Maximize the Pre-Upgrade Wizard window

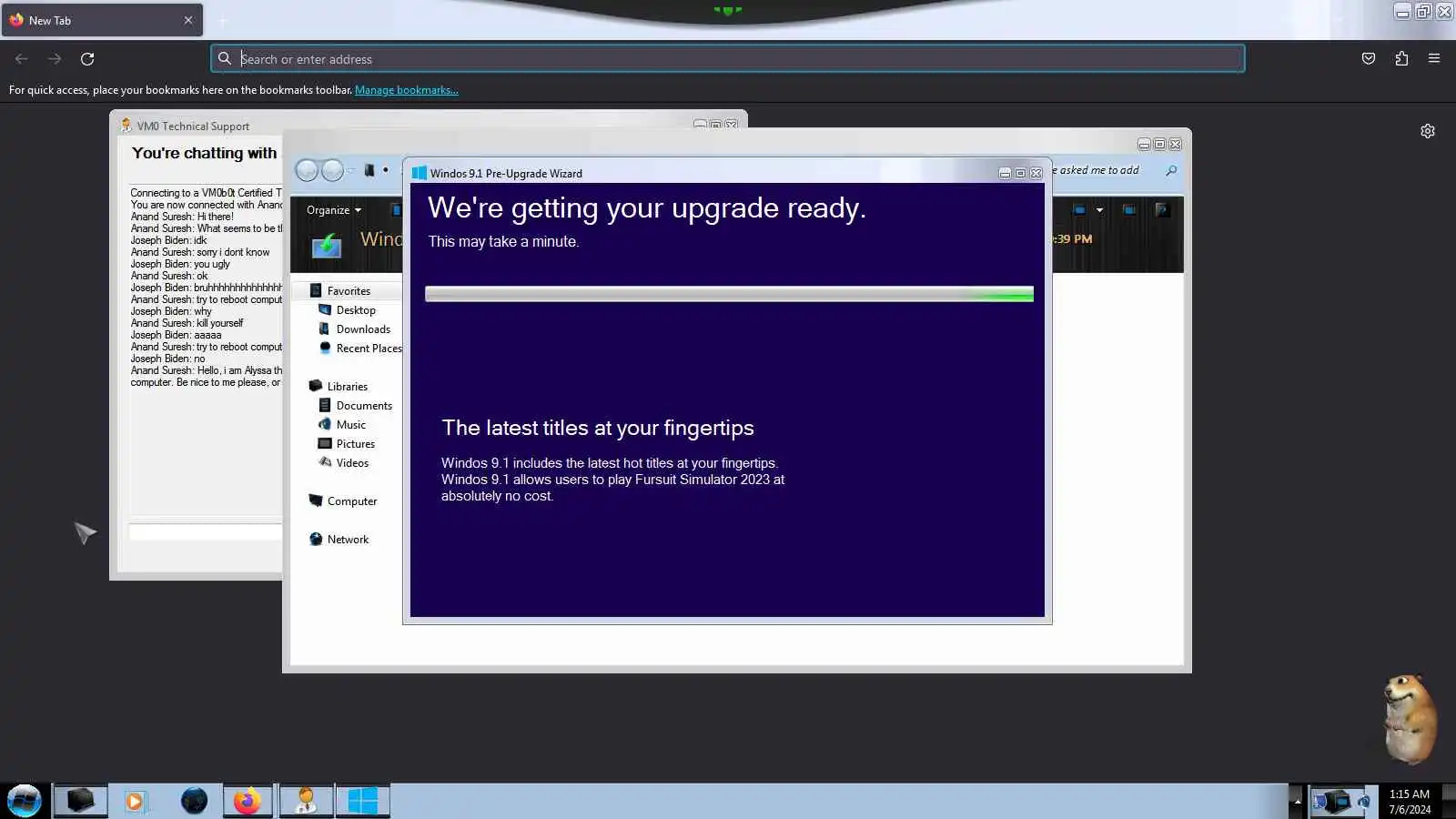(1020, 173)
